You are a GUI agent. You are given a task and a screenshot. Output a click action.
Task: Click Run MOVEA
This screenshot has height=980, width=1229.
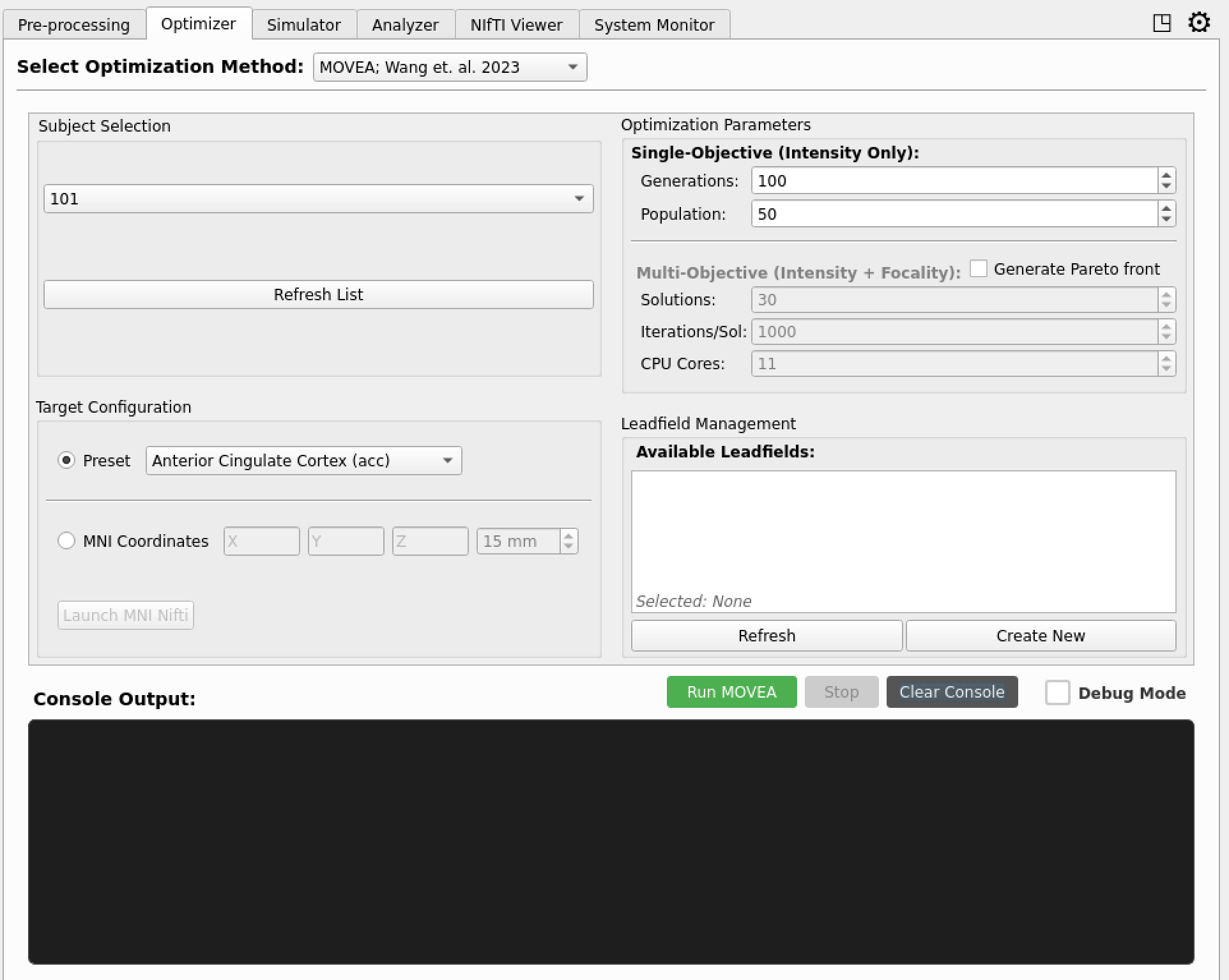pos(731,692)
